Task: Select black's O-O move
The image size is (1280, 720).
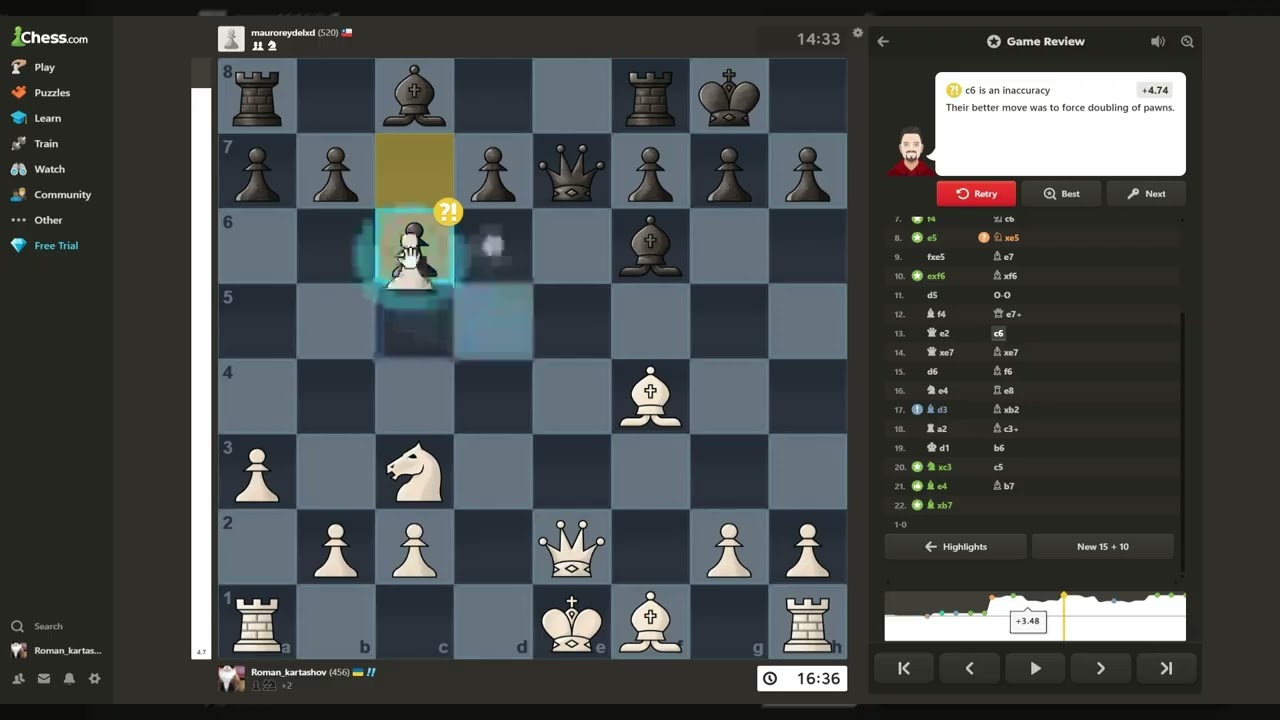Action: 1002,295
